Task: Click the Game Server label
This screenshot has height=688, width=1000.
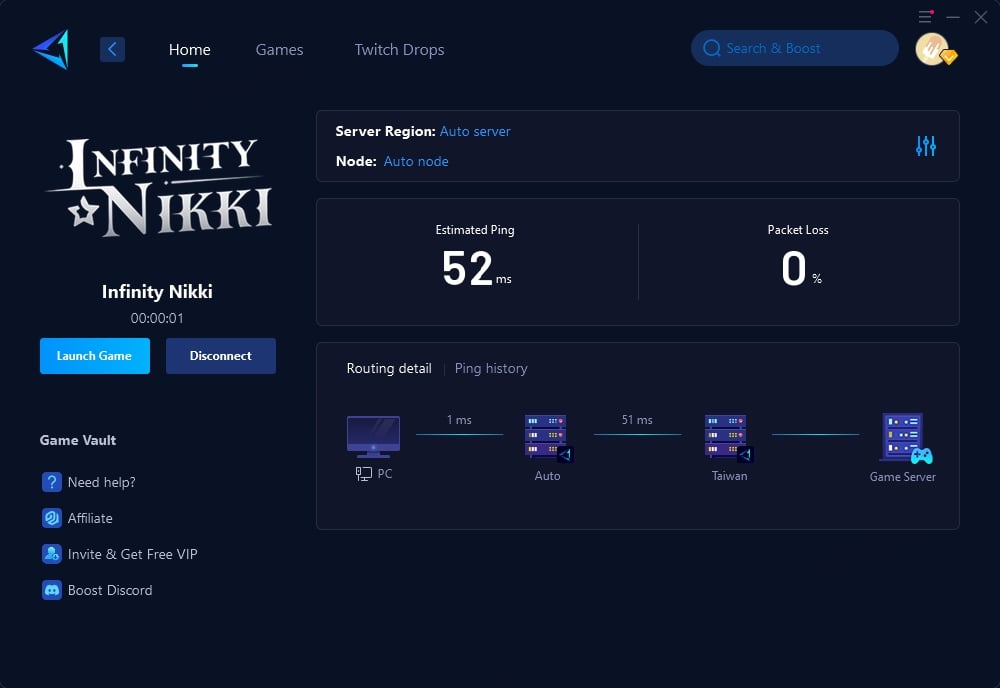Action: [902, 477]
